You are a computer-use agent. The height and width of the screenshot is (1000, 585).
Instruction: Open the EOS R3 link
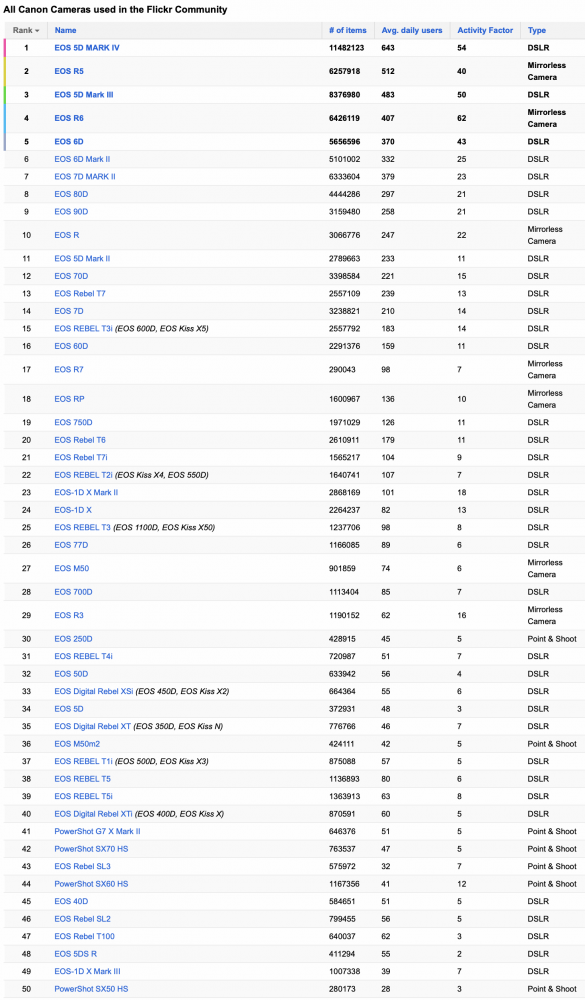pos(69,616)
